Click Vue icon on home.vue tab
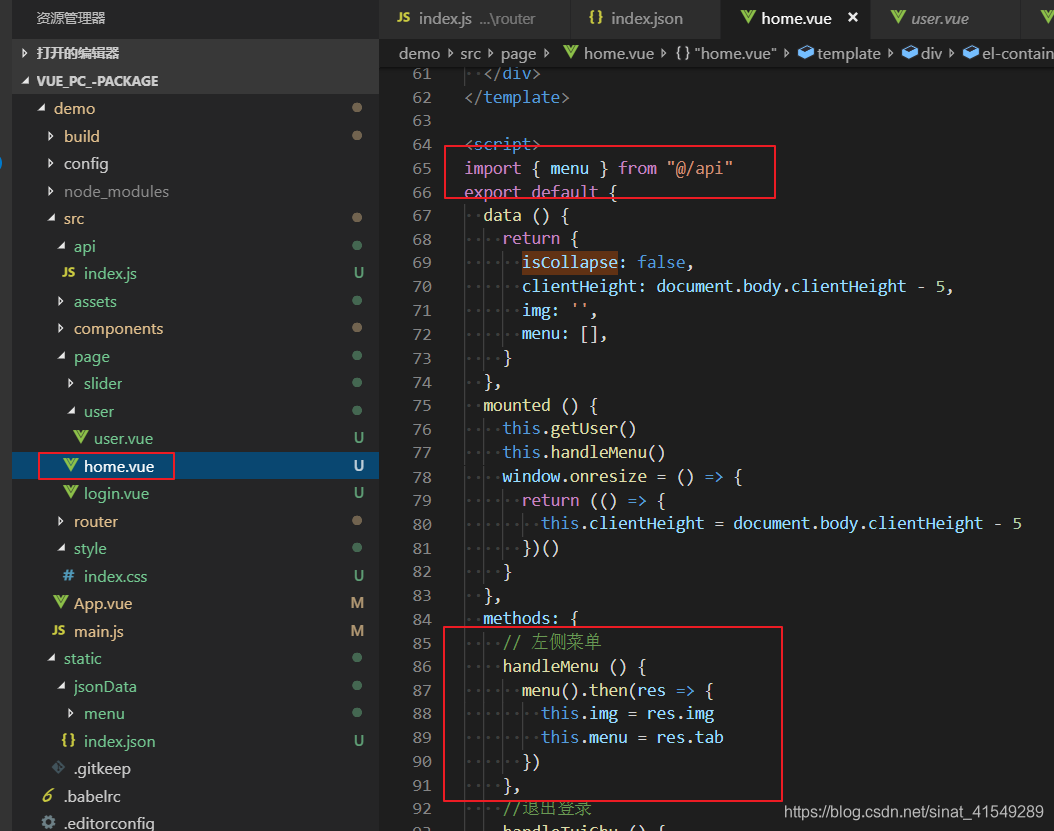Screen dimensions: 1054x831 [748, 17]
